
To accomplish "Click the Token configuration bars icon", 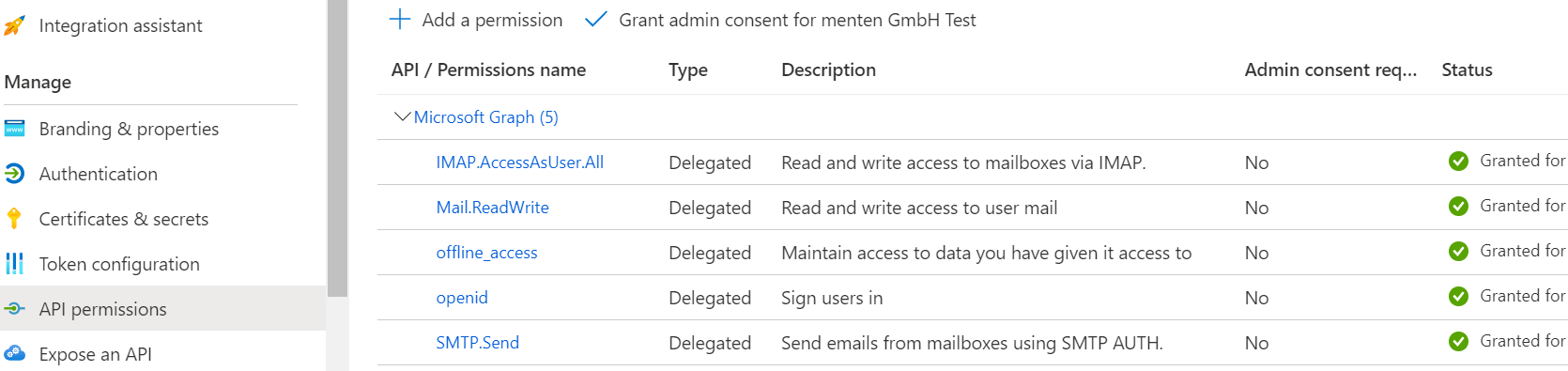I will pos(14,264).
